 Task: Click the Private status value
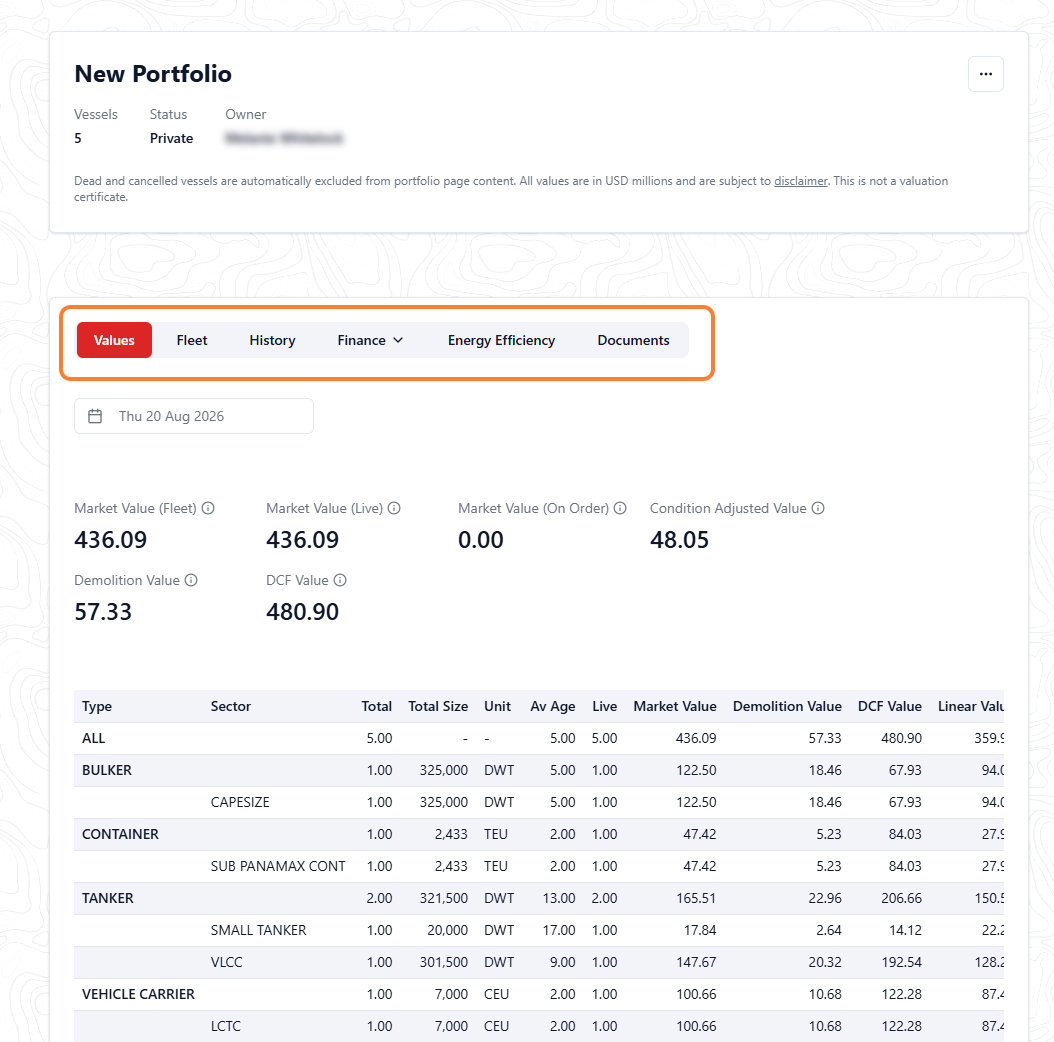tap(171, 138)
